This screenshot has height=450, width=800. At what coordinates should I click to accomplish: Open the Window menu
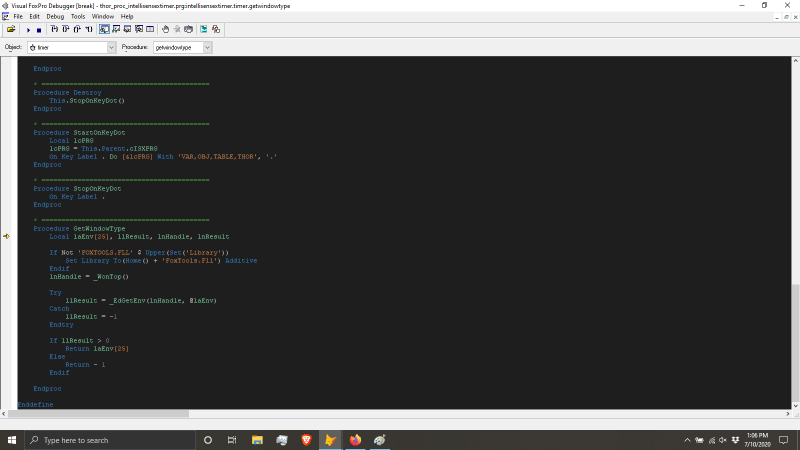coord(103,16)
